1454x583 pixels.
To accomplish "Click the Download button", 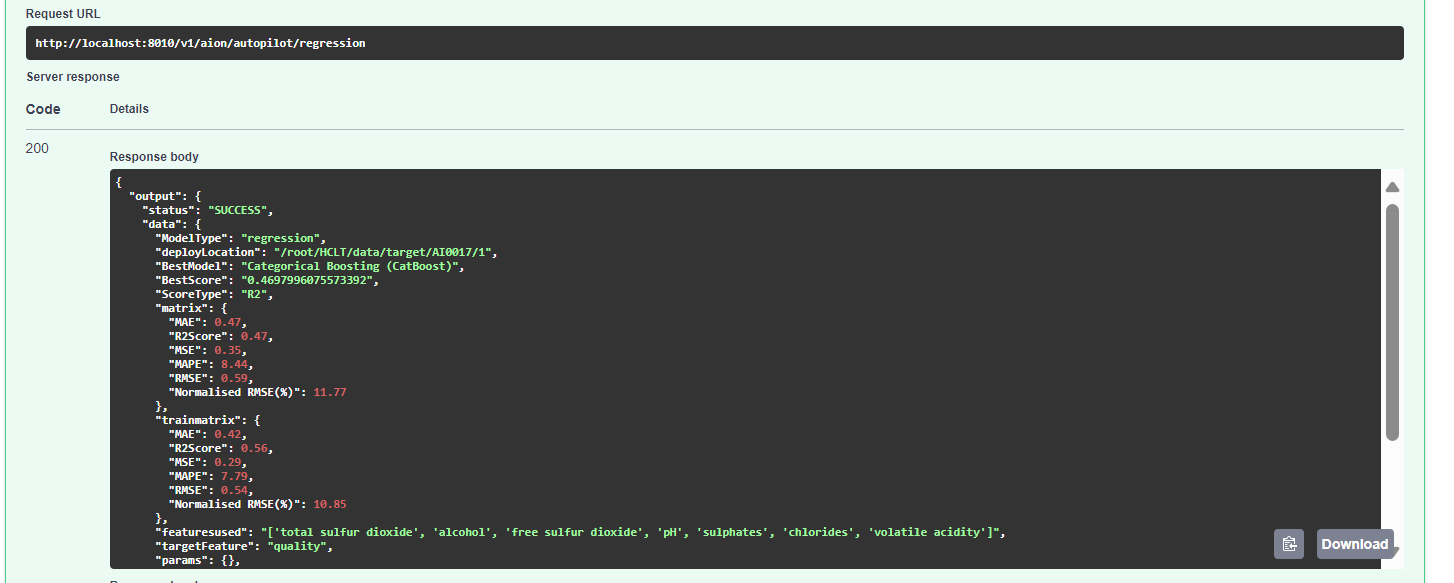I will click(1354, 544).
